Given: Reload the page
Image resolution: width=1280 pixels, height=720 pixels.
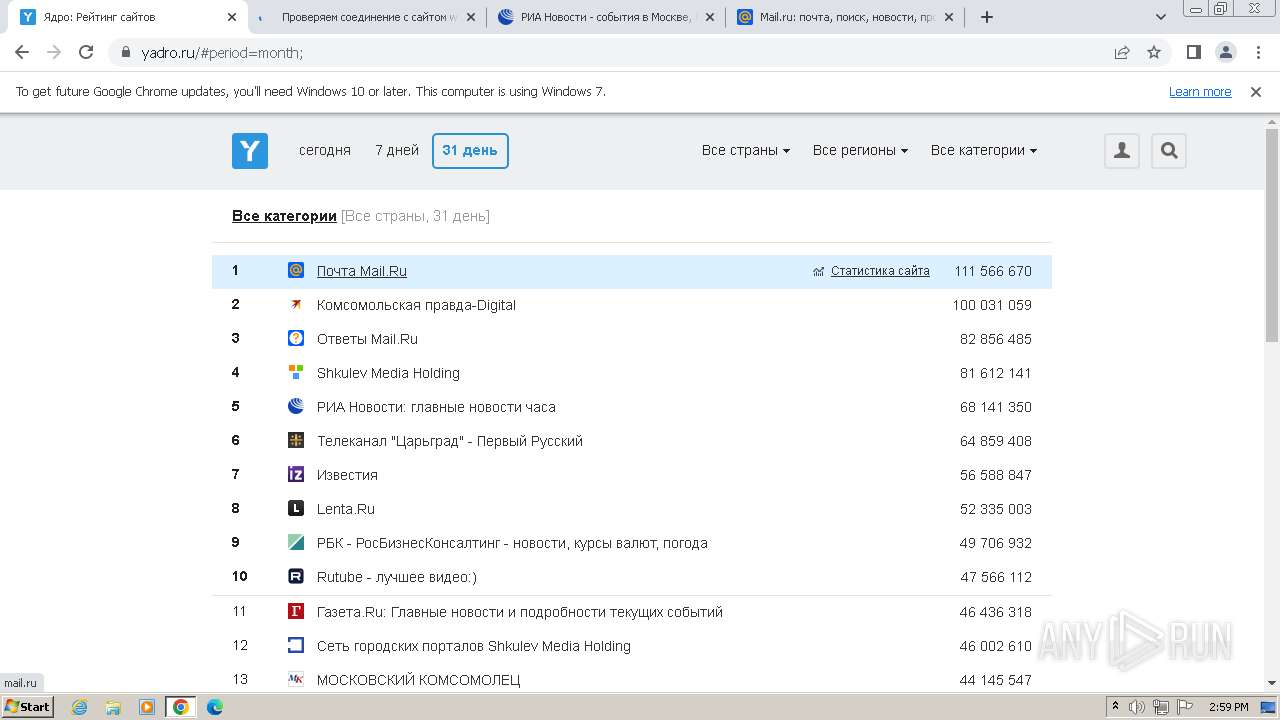Looking at the screenshot, I should pyautogui.click(x=86, y=52).
